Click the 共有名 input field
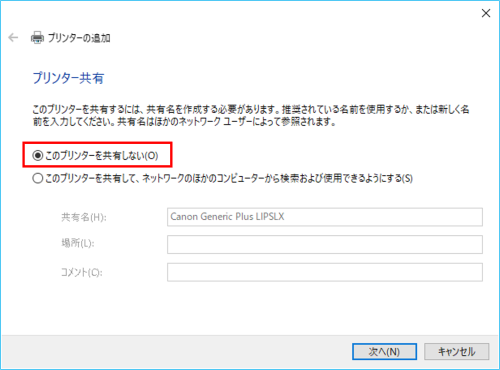 tap(325, 217)
